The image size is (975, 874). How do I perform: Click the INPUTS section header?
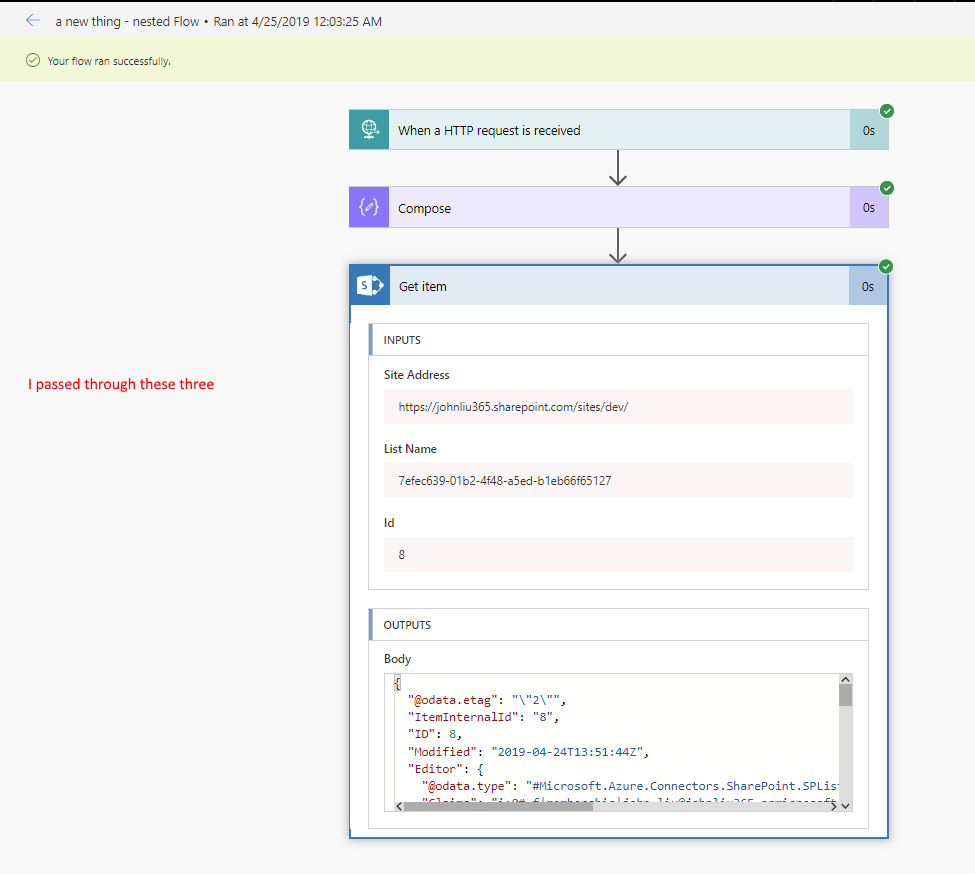pos(618,340)
